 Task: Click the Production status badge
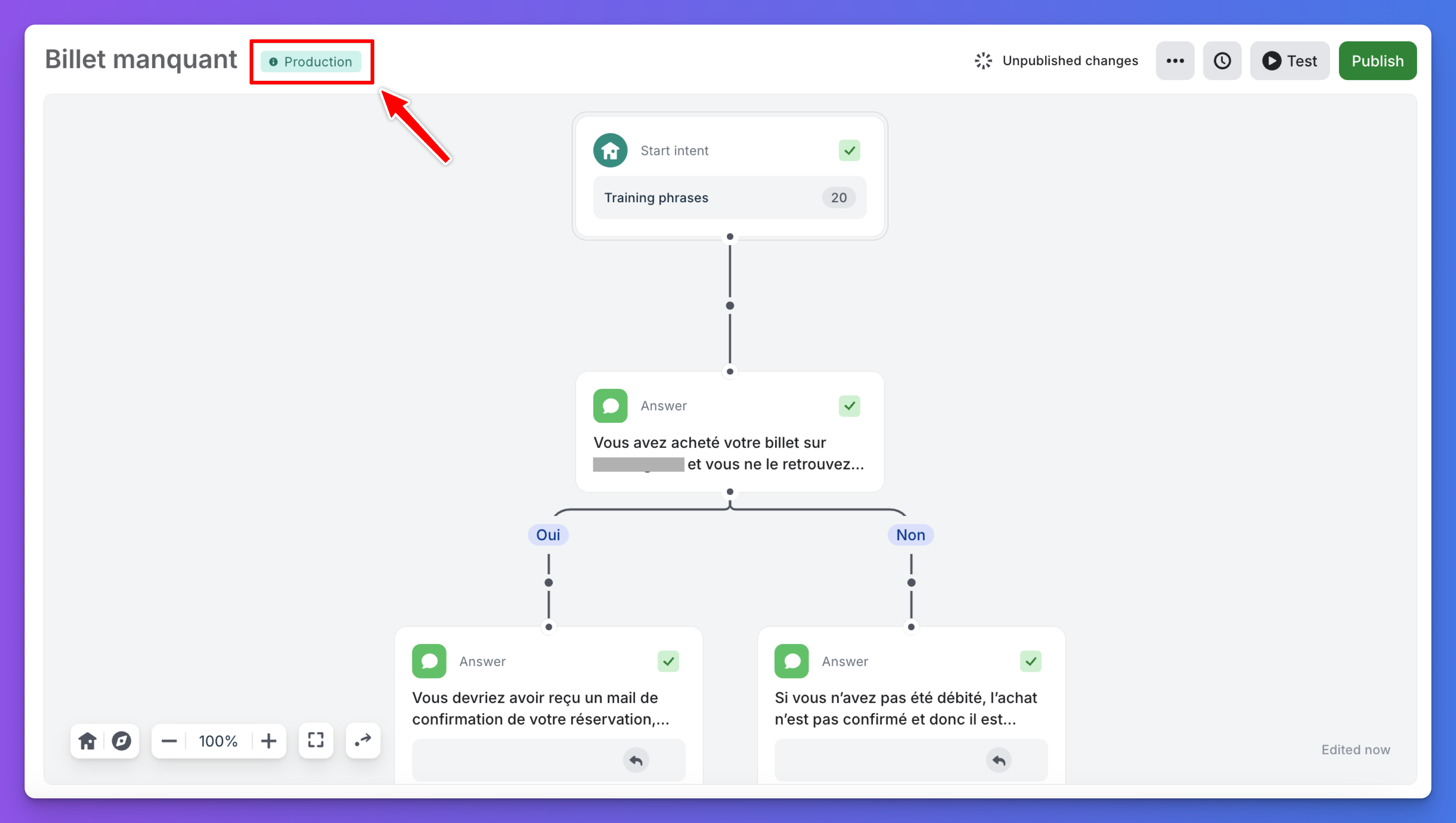click(311, 62)
